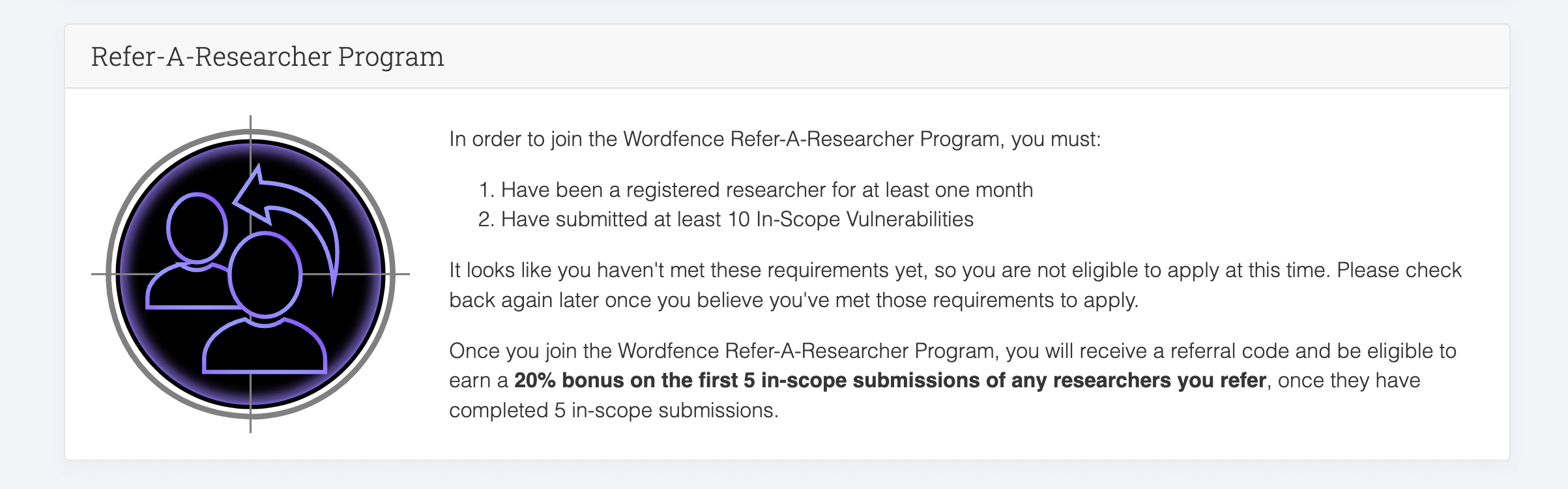Click the "1." list number marker
Viewport: 1568px width, 489px height.
coord(486,190)
